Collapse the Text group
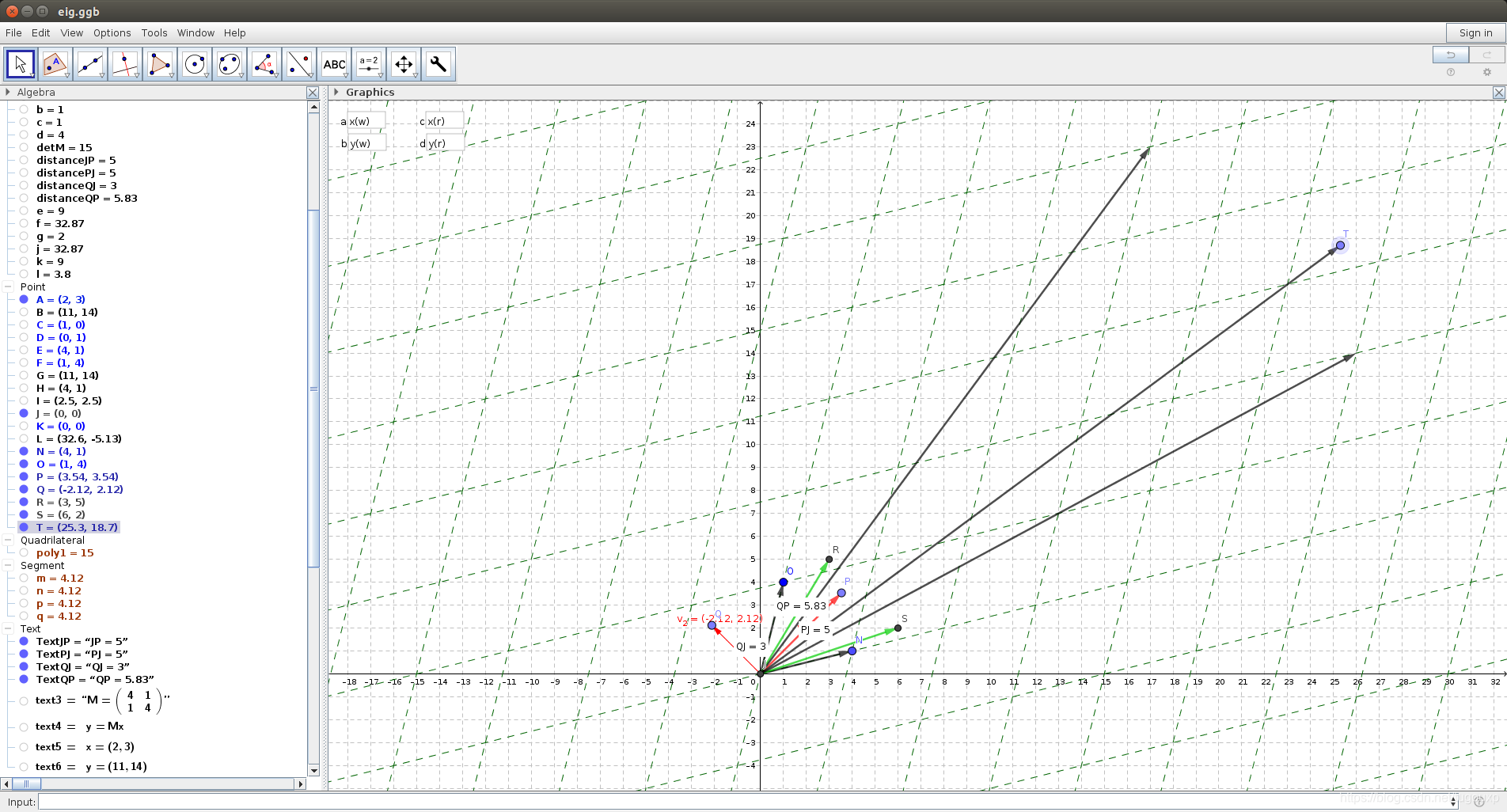Image resolution: width=1507 pixels, height=812 pixels. tap(9, 628)
